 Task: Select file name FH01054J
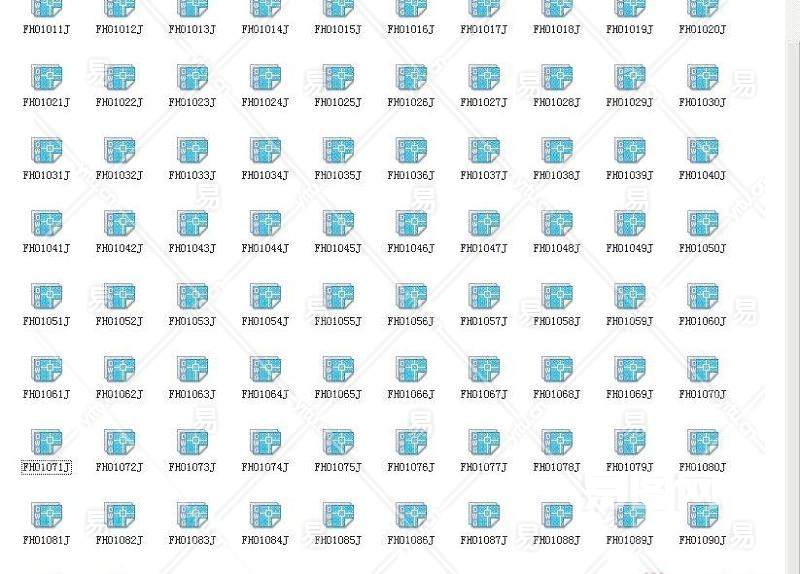(265, 321)
